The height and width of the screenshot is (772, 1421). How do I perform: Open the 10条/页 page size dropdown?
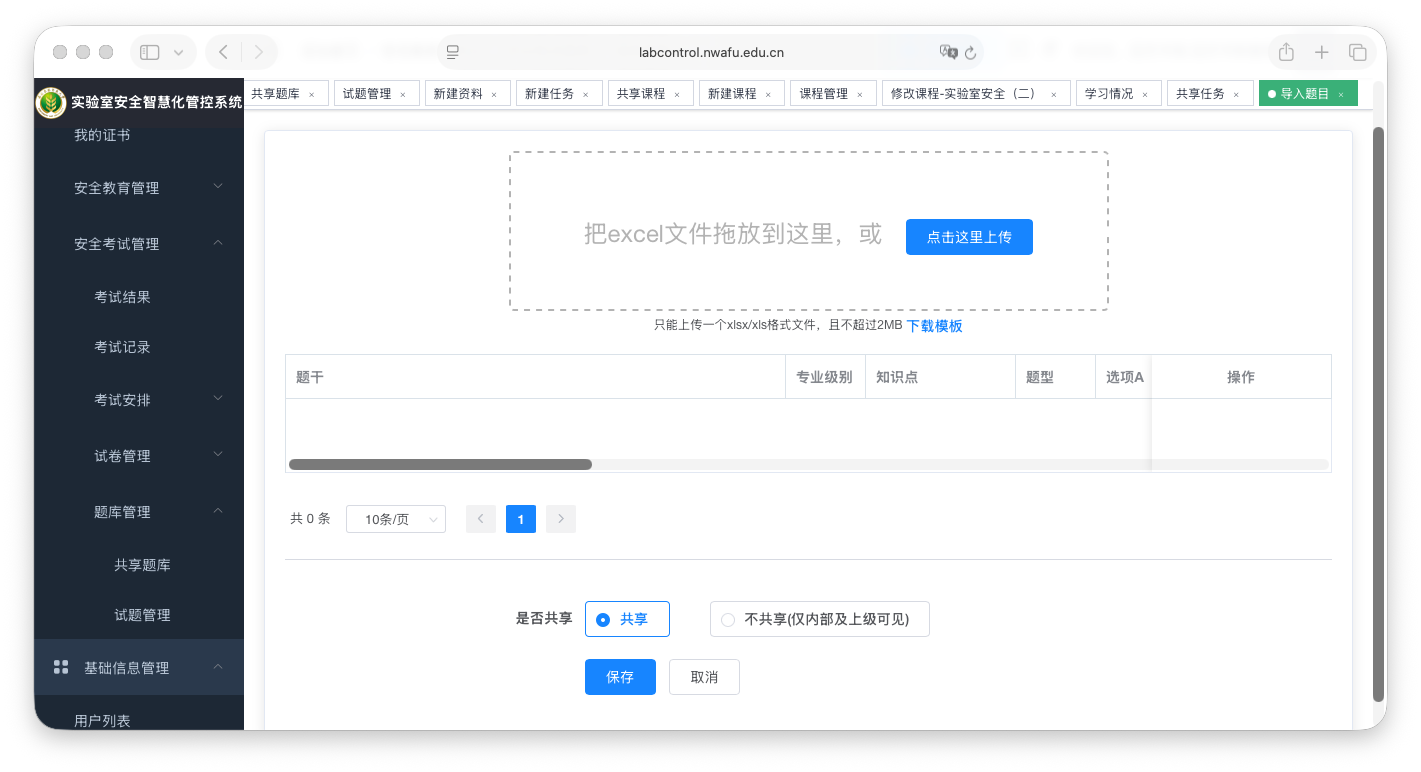[x=396, y=519]
